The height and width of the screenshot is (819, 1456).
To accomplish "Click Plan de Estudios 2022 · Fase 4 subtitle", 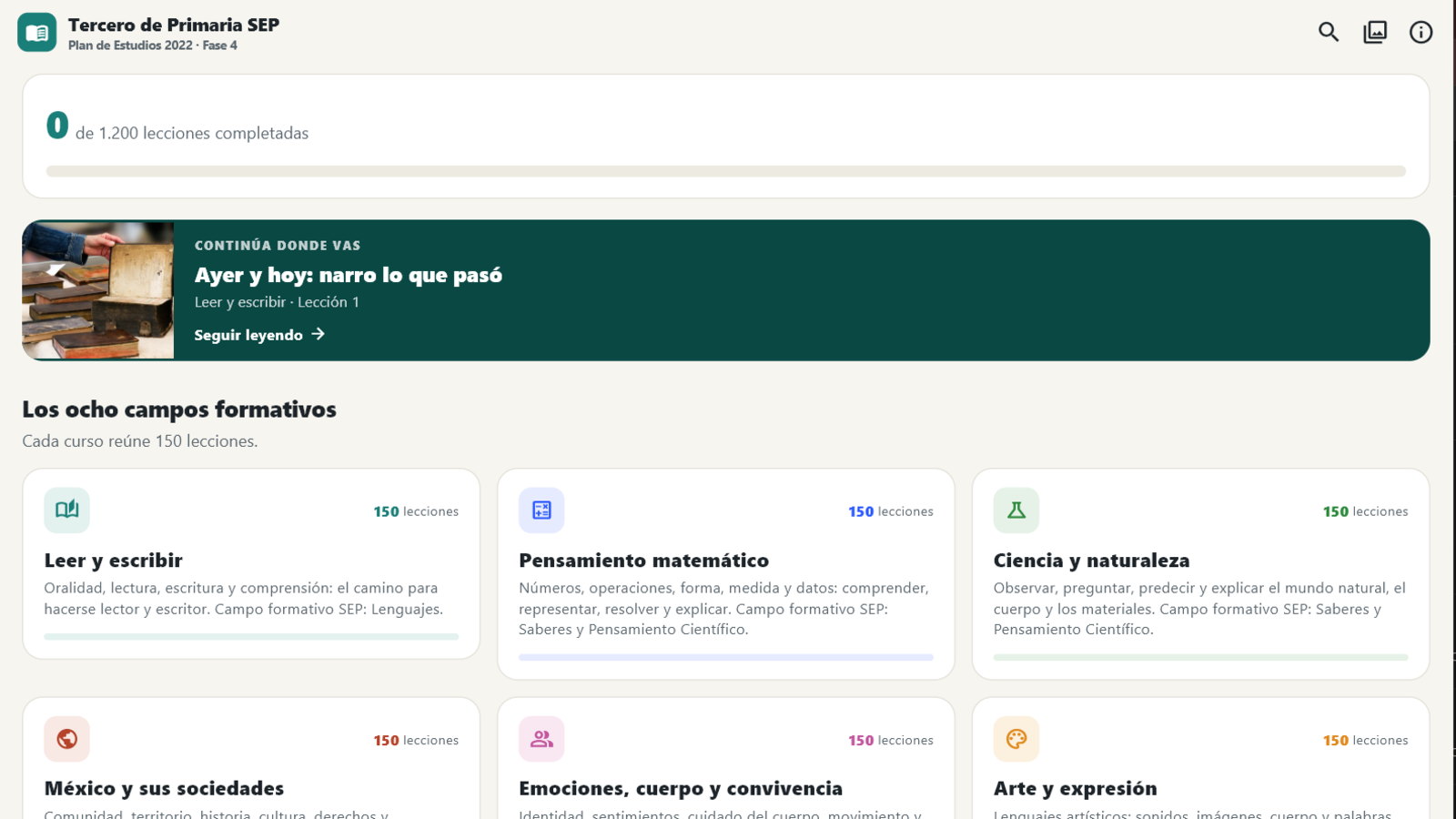I will (x=153, y=45).
